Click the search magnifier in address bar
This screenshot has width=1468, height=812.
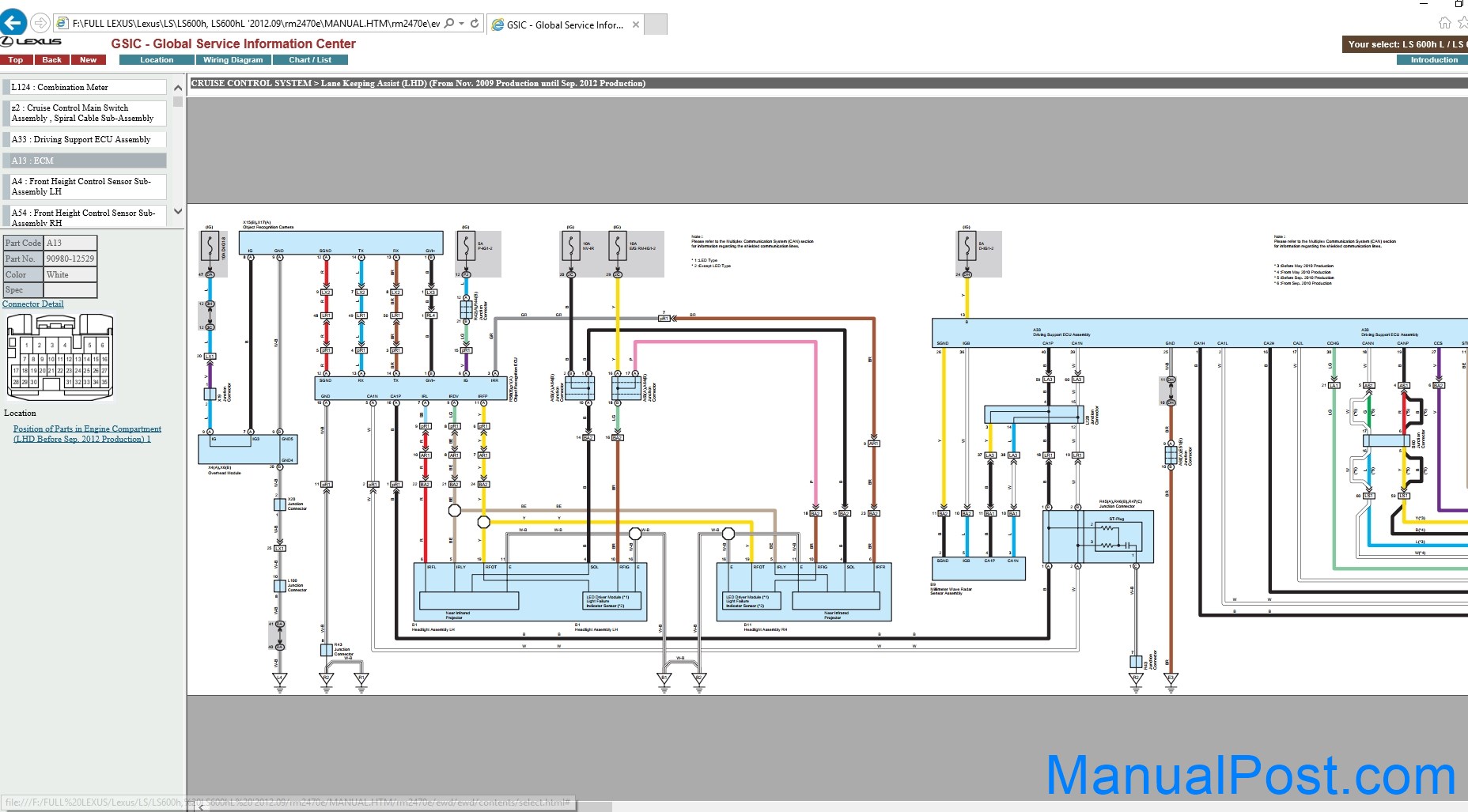click(449, 24)
